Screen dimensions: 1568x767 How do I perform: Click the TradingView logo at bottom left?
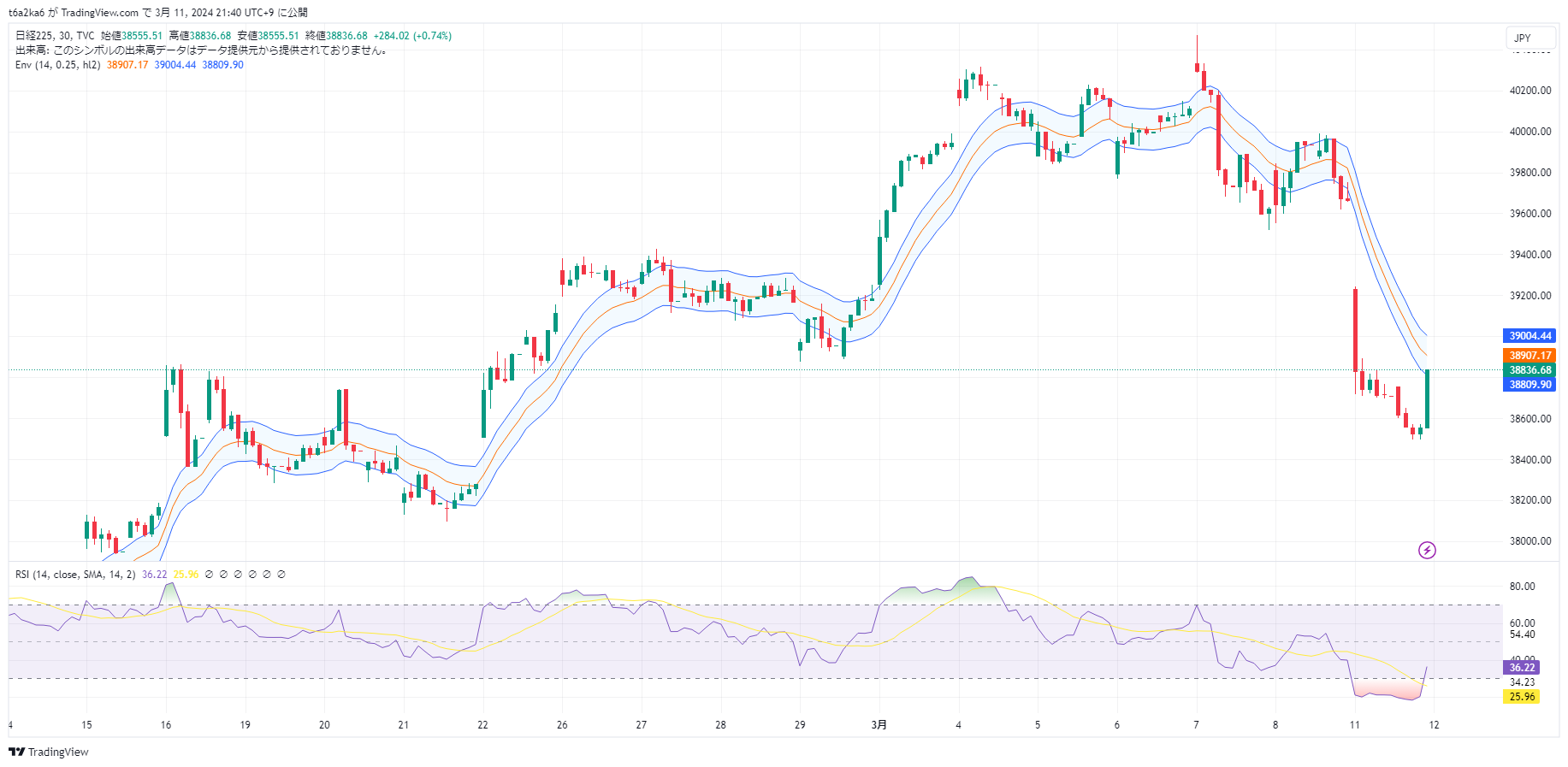tap(49, 752)
